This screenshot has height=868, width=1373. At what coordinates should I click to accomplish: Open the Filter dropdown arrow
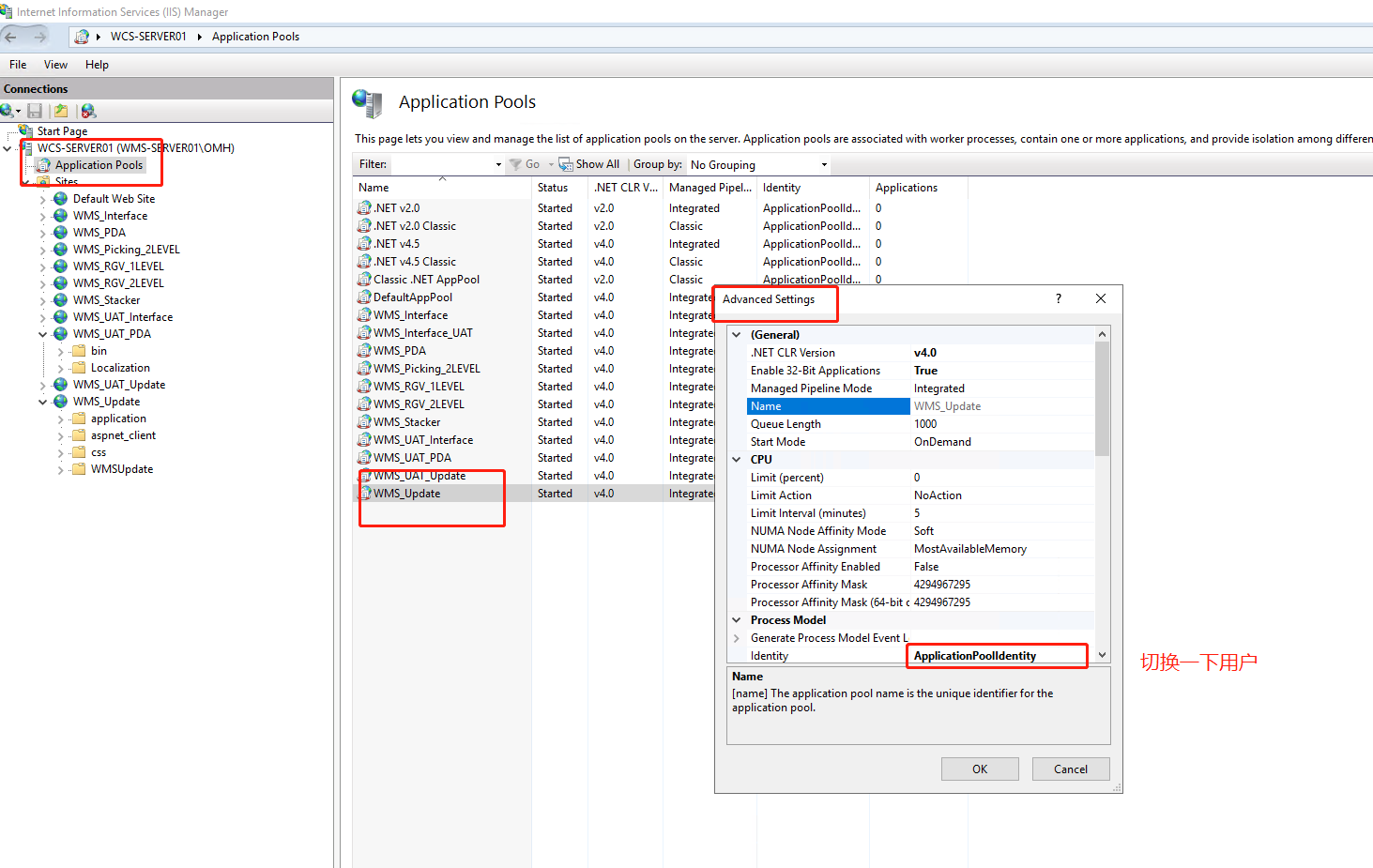click(498, 164)
